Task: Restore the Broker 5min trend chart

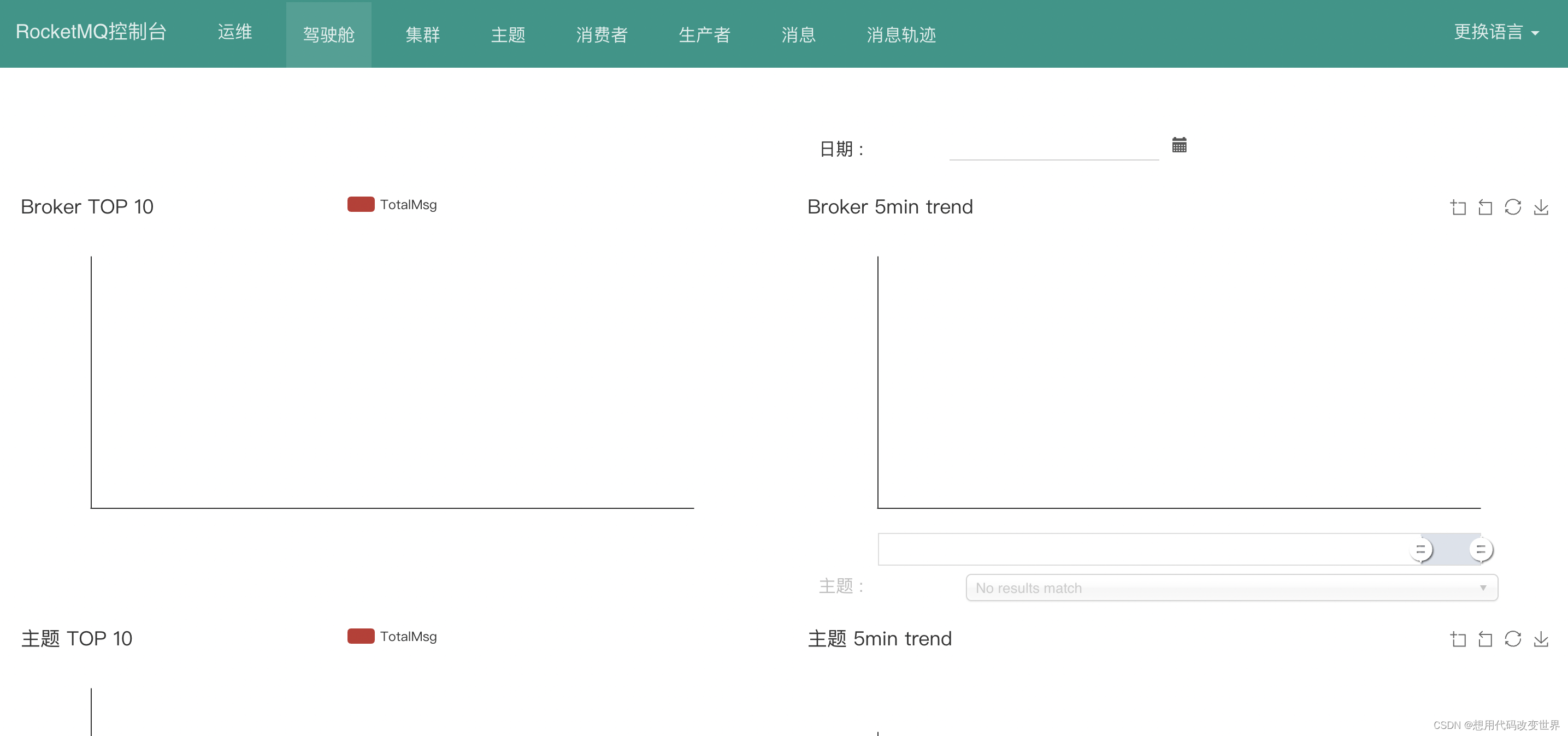Action: pos(1513,207)
